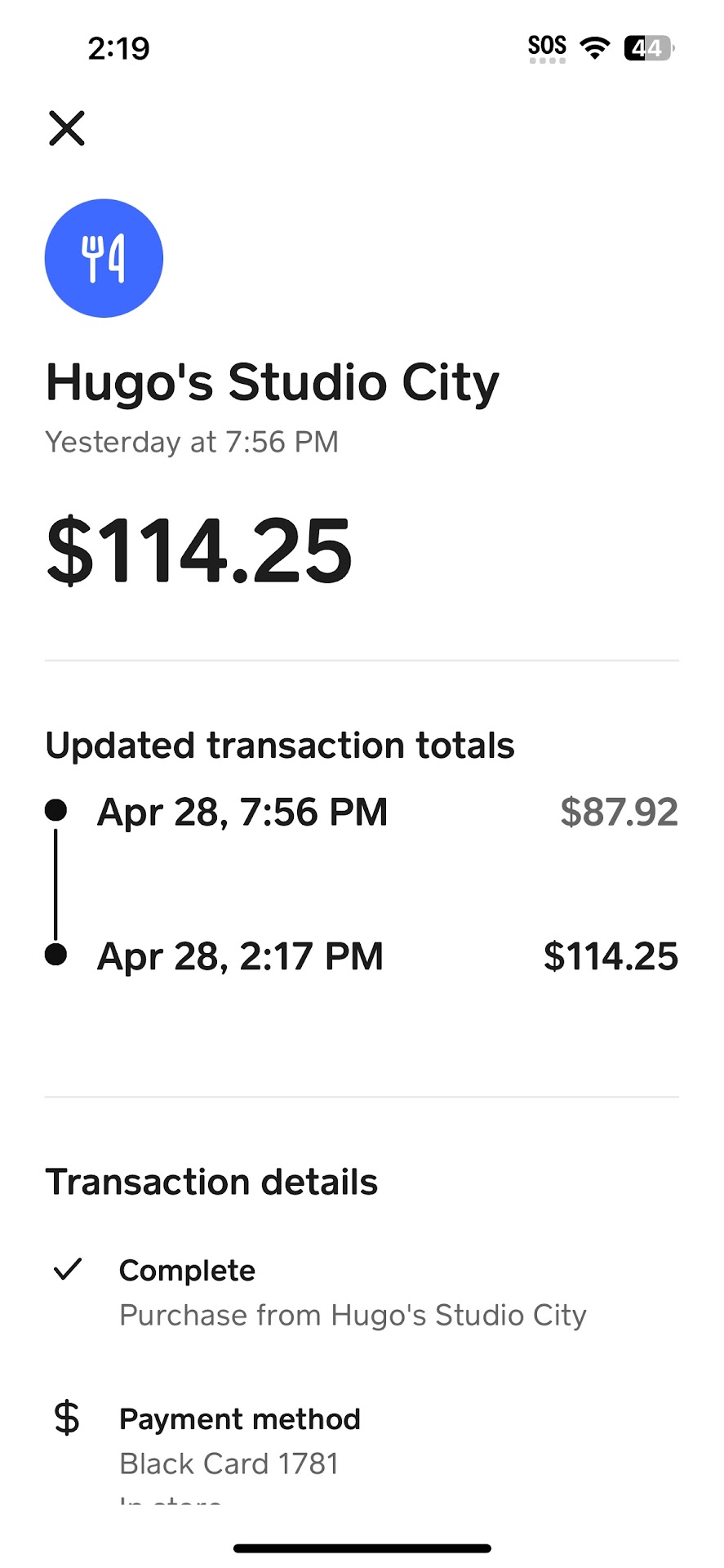Tap the dollar sign payment icon
Image resolution: width=724 pixels, height=1568 pixels.
pos(67,1418)
